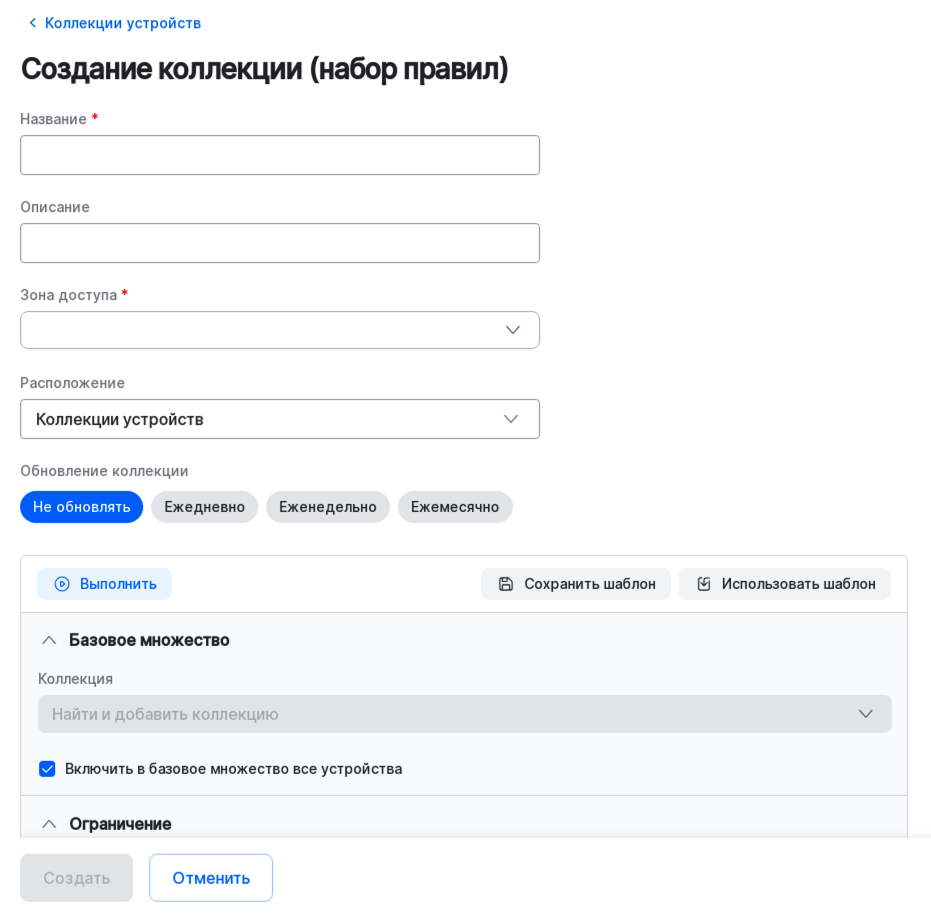
Task: Click the back chevron icon beside Коллекции устройств
Action: [32, 23]
